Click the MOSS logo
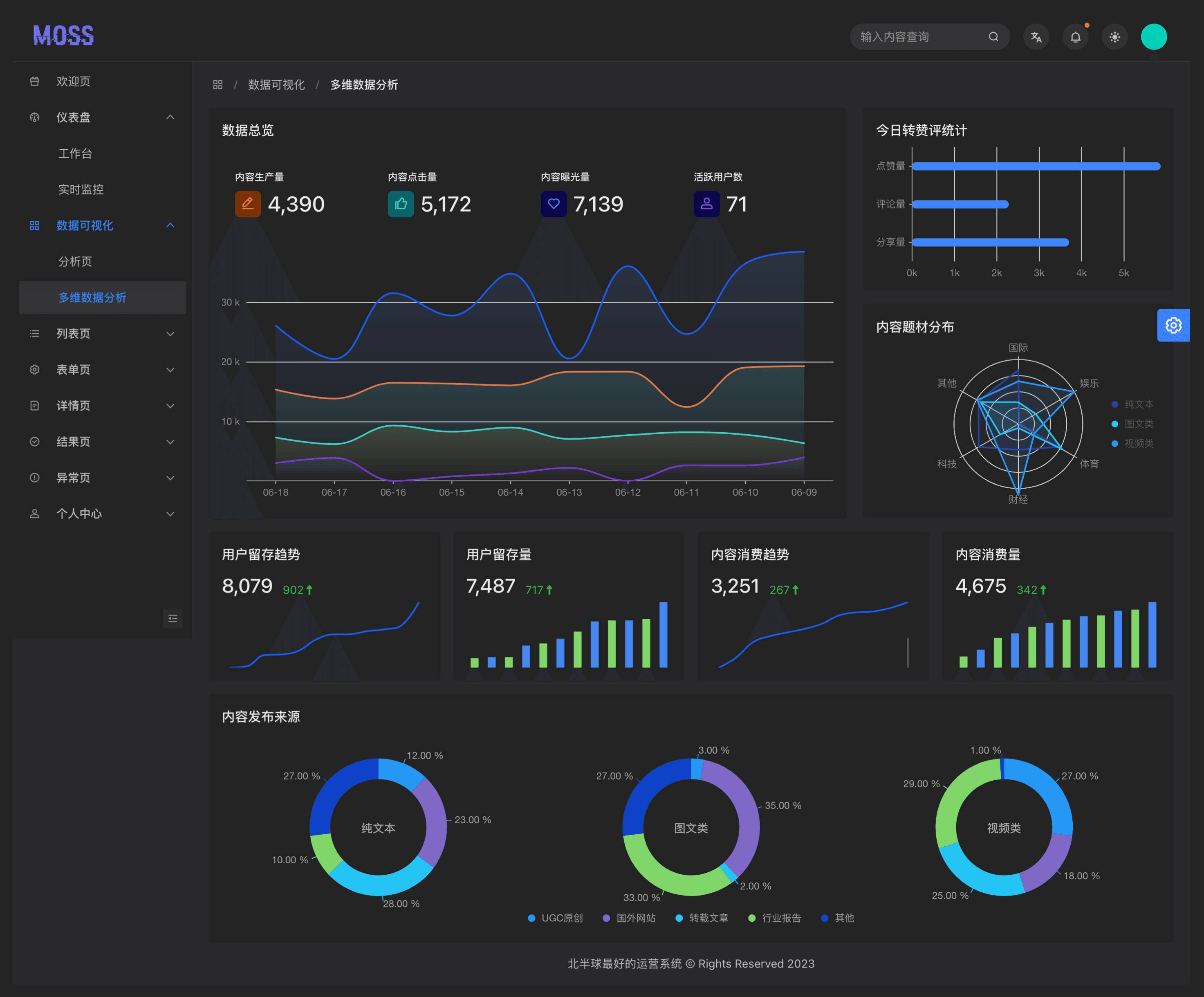The height and width of the screenshot is (997, 1204). point(63,36)
